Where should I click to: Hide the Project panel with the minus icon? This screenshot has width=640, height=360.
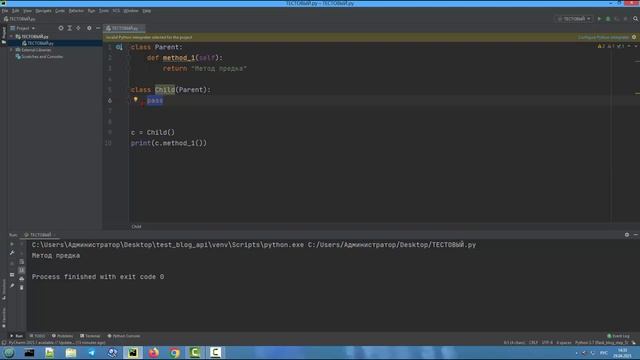click(98, 28)
